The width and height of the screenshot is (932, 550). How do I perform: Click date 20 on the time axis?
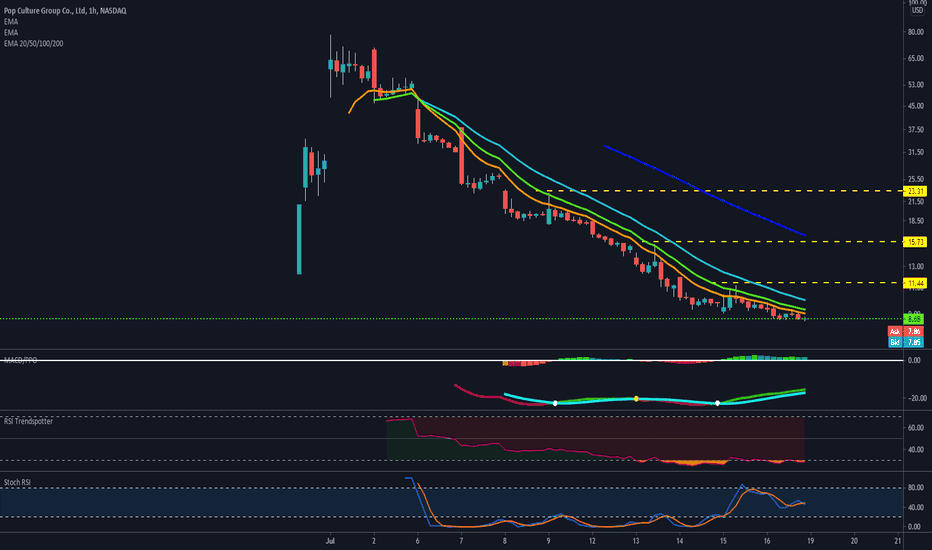[x=854, y=541]
